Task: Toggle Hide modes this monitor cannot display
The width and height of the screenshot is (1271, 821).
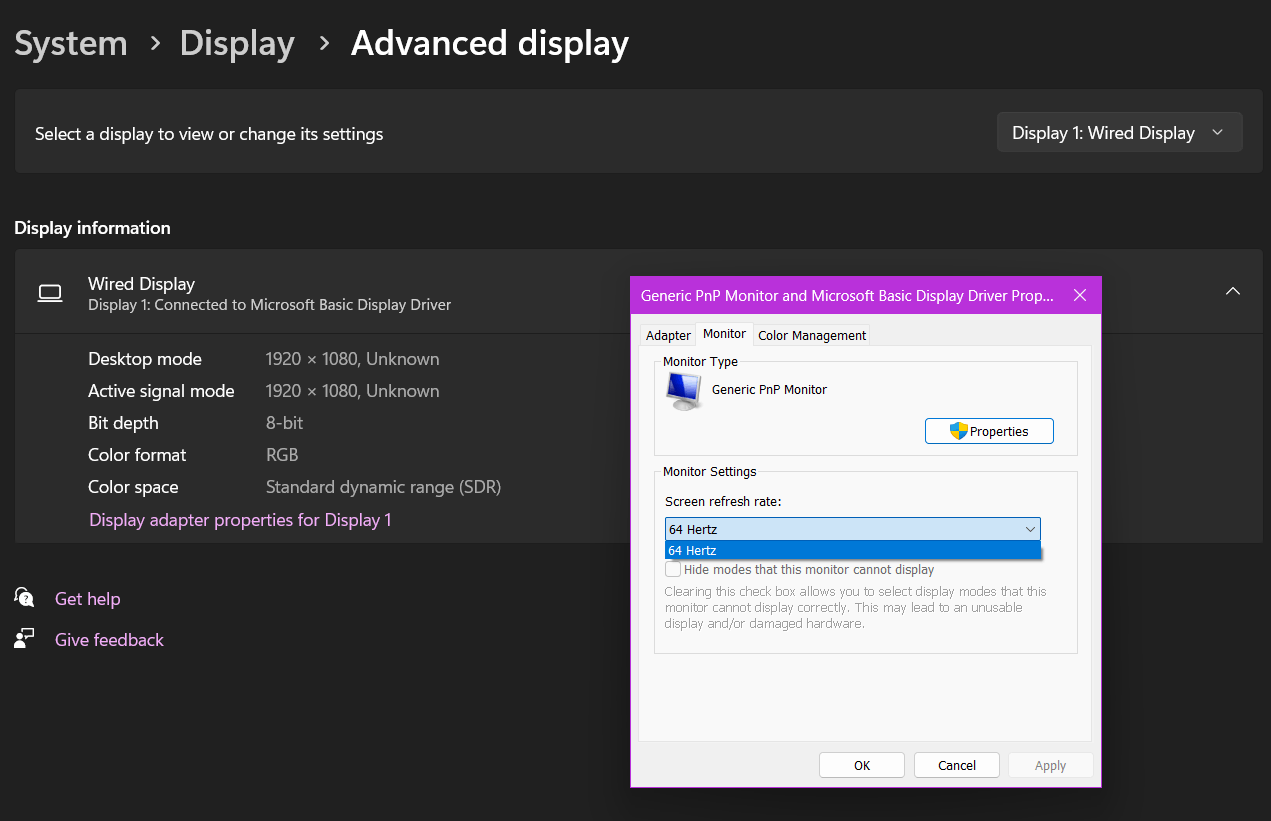Action: point(673,569)
